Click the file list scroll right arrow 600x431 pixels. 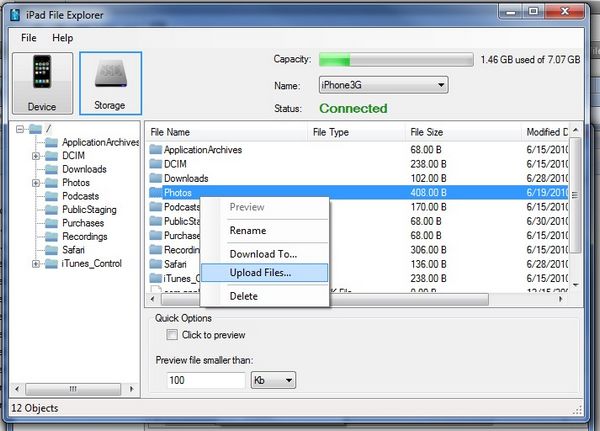click(561, 299)
